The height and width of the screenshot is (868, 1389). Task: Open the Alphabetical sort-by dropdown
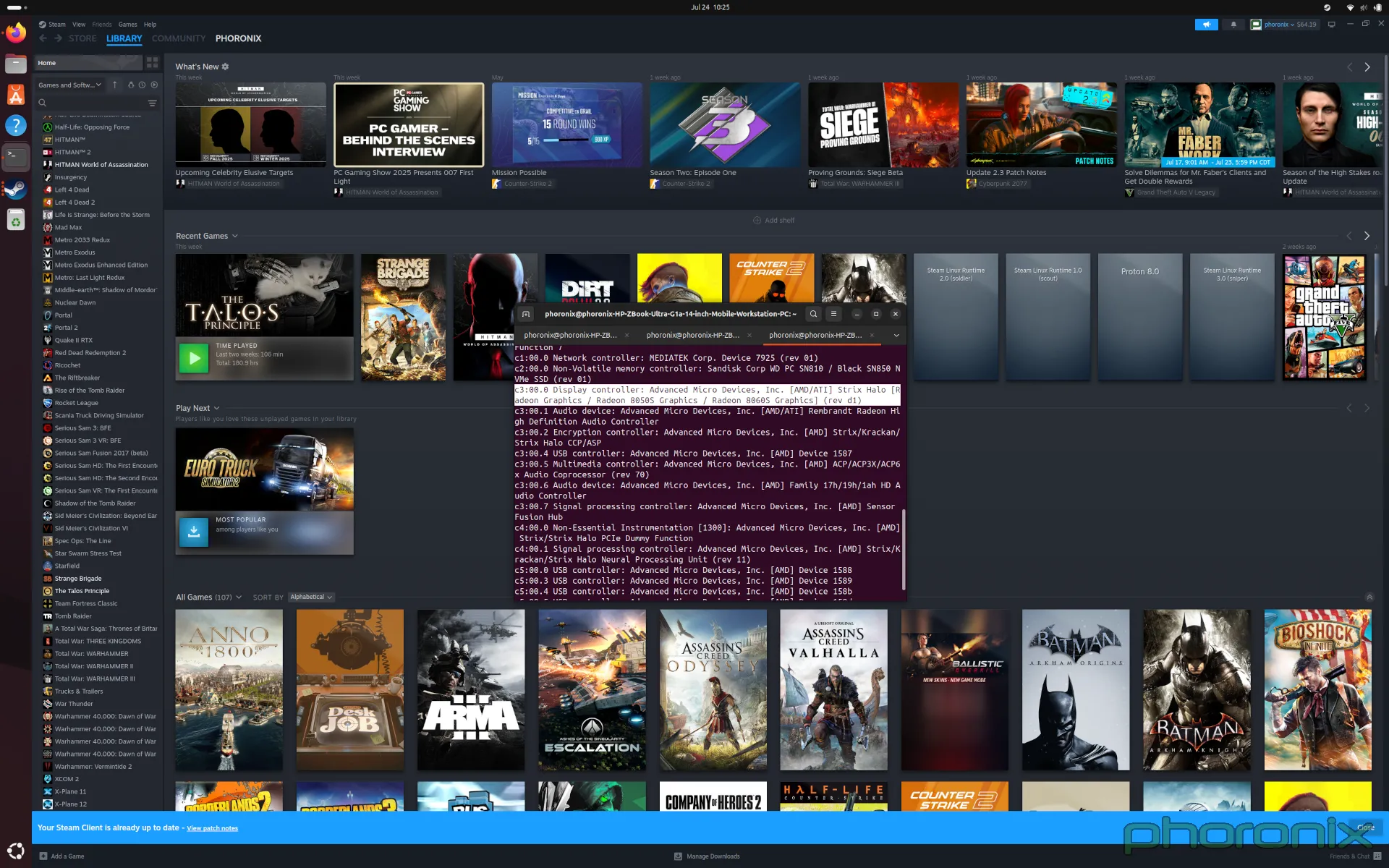coord(311,597)
